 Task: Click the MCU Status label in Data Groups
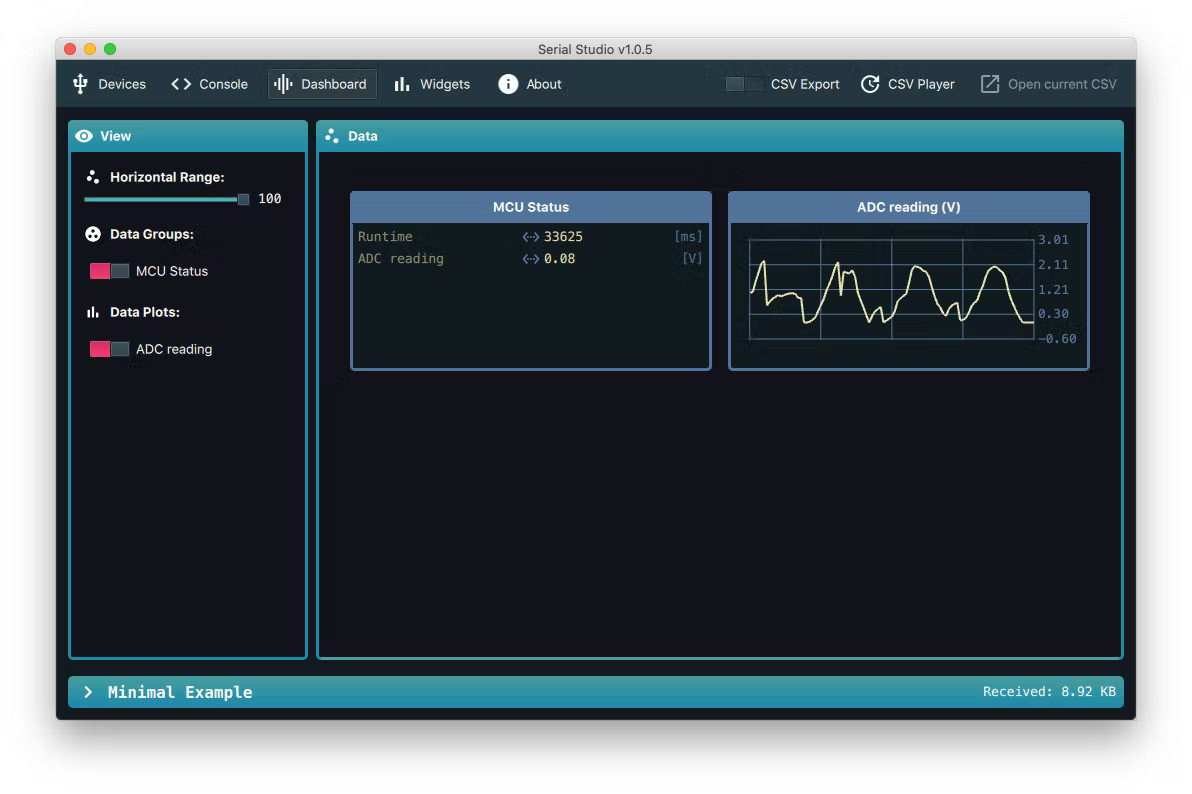pyautogui.click(x=172, y=272)
